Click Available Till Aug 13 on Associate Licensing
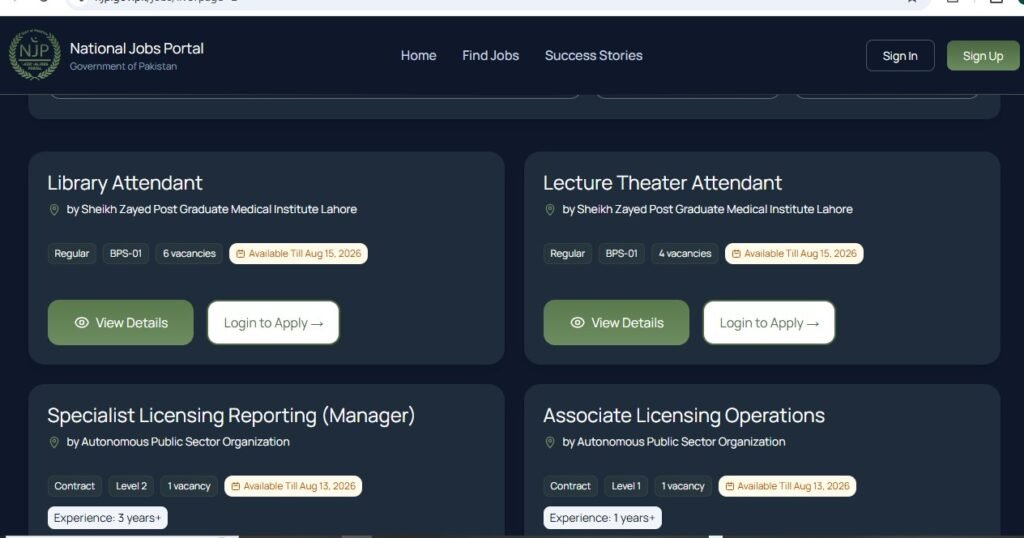 788,486
